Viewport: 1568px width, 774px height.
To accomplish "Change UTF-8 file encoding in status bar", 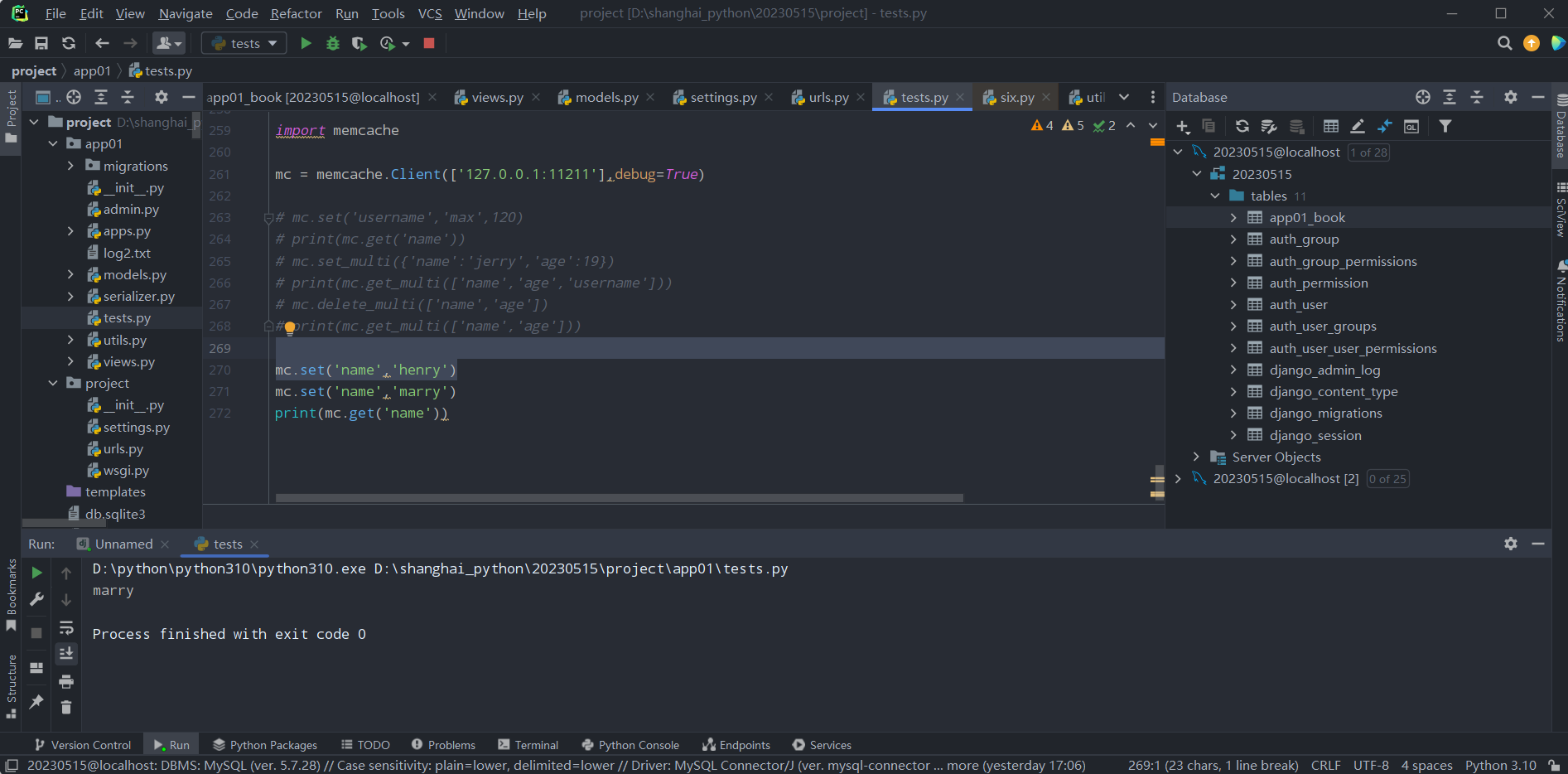I will (1371, 765).
